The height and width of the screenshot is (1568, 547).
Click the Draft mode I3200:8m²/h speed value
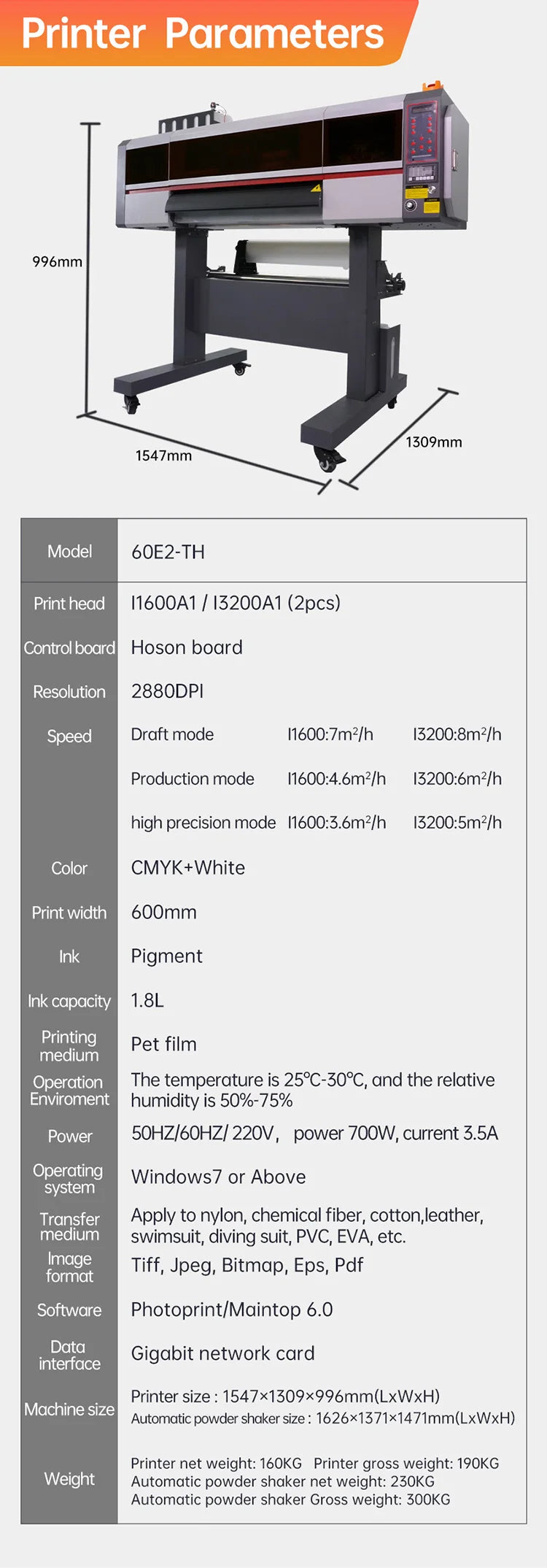pos(457,734)
